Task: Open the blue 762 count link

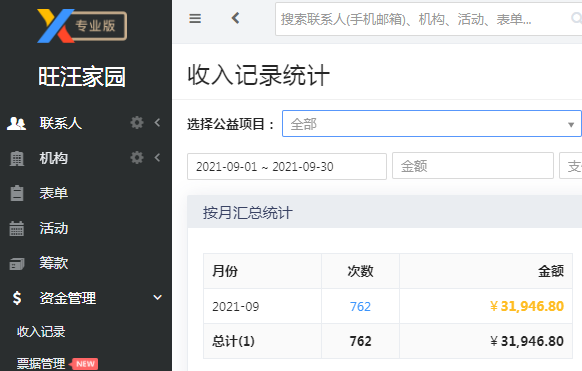Action: click(x=360, y=306)
